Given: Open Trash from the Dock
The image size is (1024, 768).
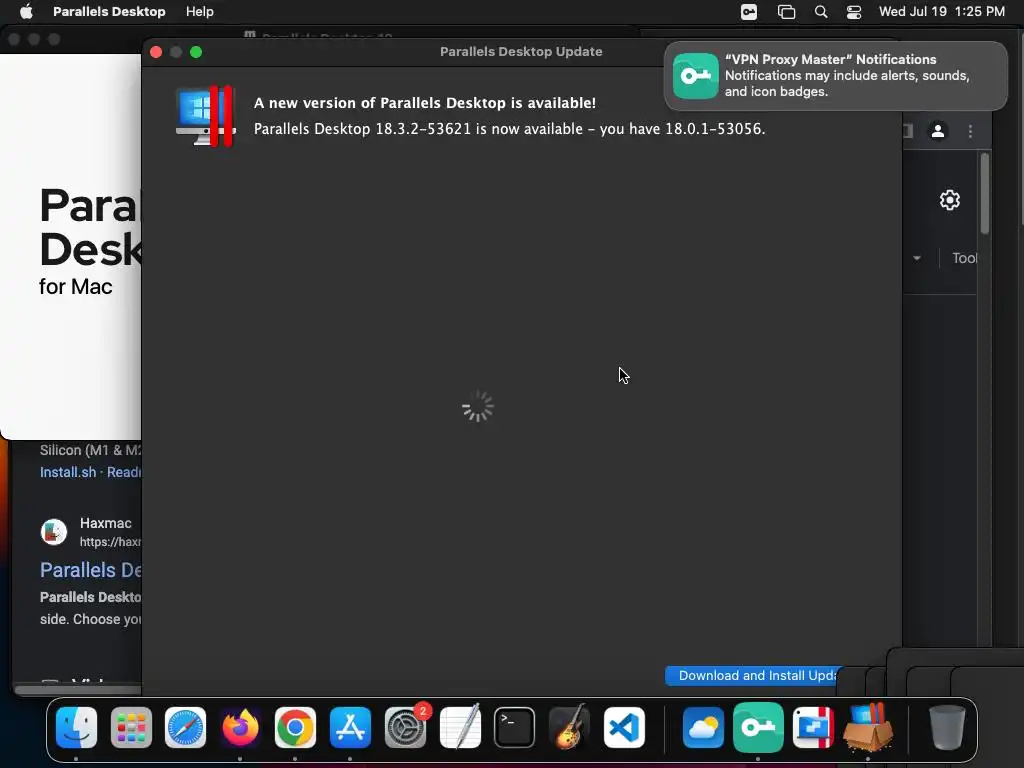Looking at the screenshot, I should [947, 728].
